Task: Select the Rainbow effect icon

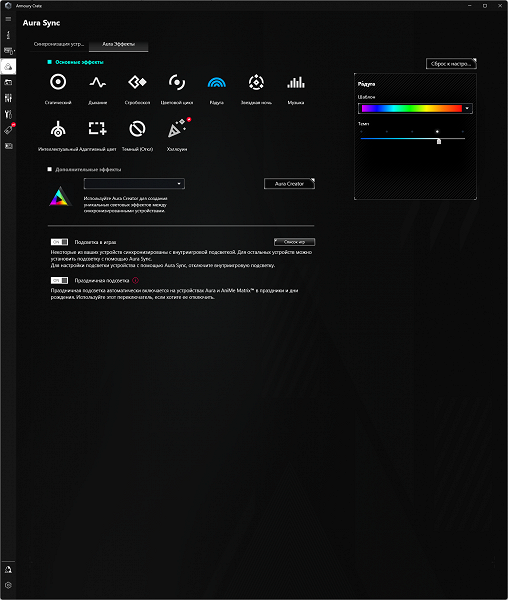Action: coord(217,82)
